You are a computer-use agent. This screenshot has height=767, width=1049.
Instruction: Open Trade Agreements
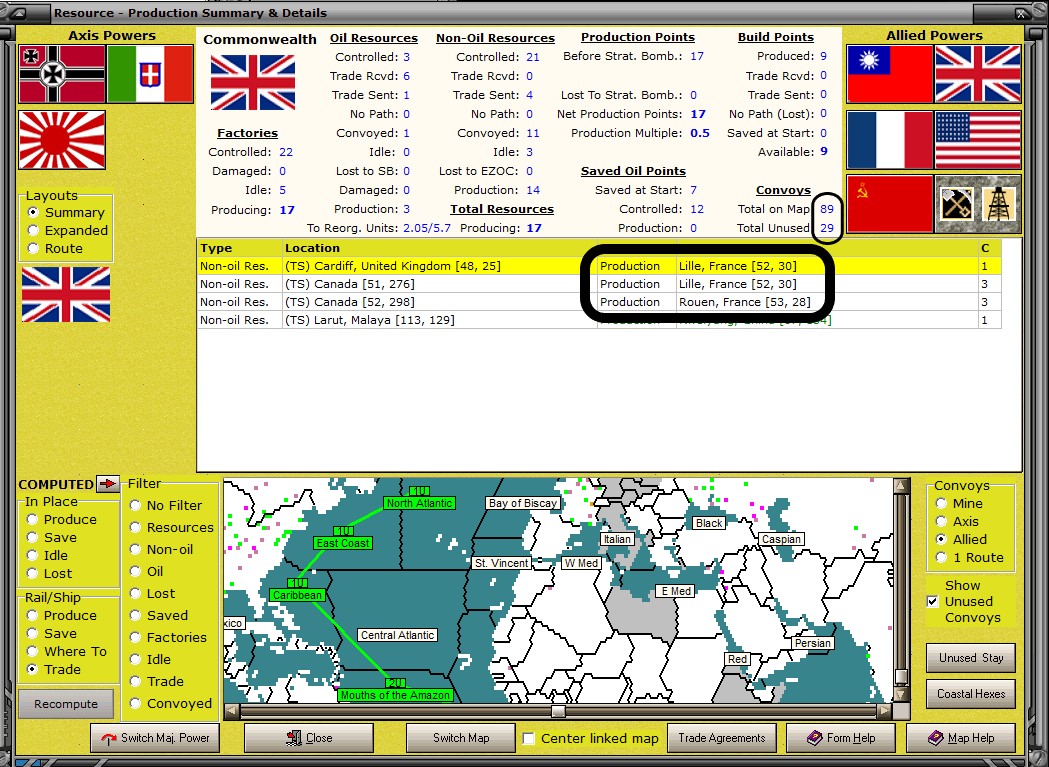click(x=722, y=738)
